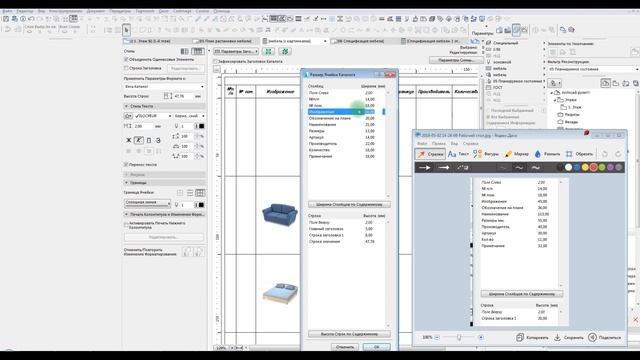The image size is (640, 360).
Task: Click redo formatting change button
Action: tap(199, 252)
